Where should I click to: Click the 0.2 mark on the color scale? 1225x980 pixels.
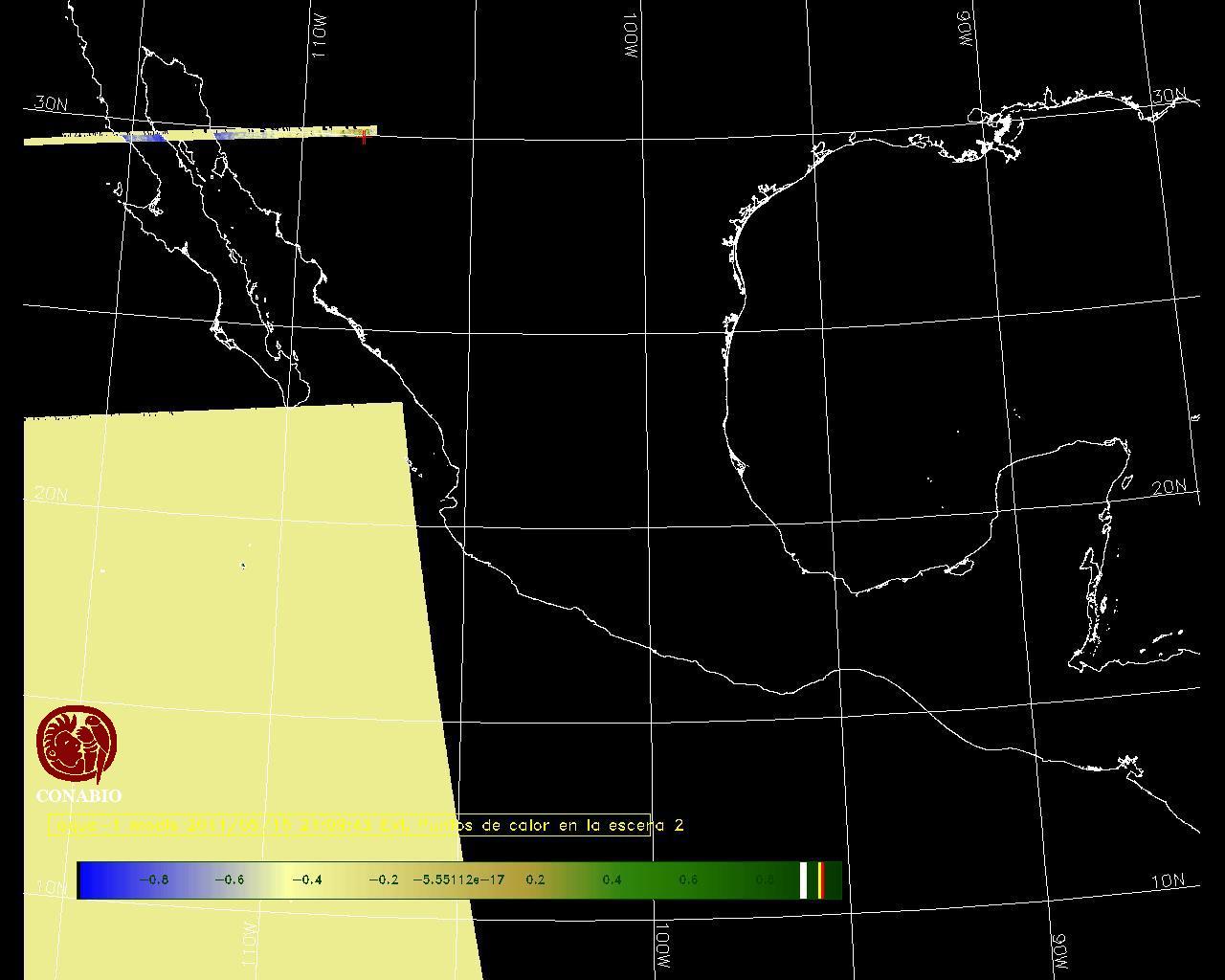click(x=535, y=880)
